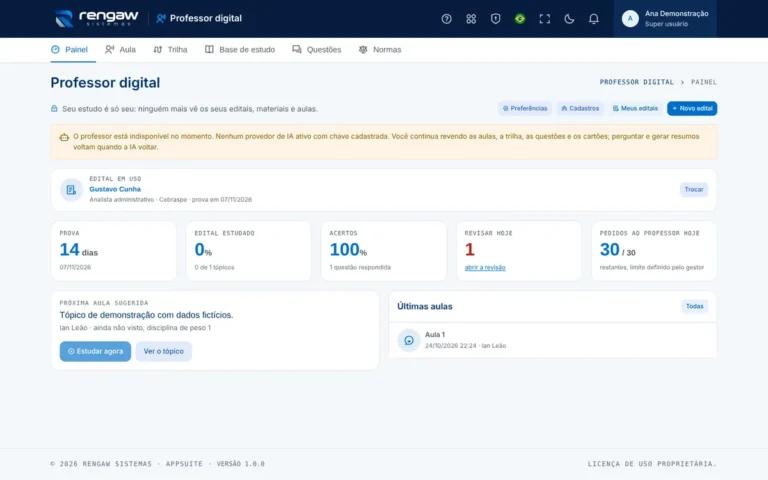Toggle fullscreen mode icon

point(544,19)
